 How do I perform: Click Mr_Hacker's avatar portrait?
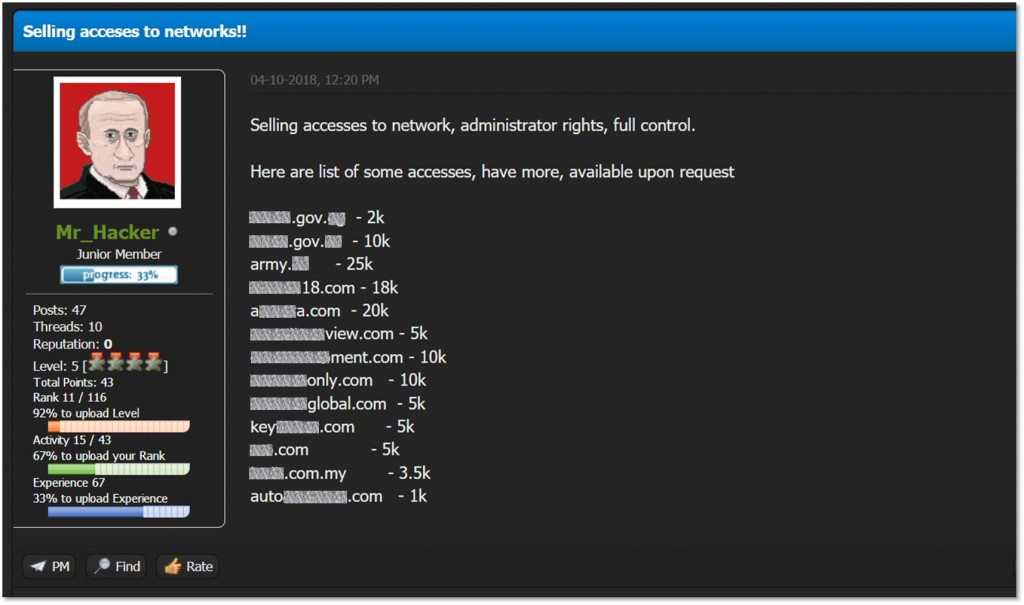[120, 142]
